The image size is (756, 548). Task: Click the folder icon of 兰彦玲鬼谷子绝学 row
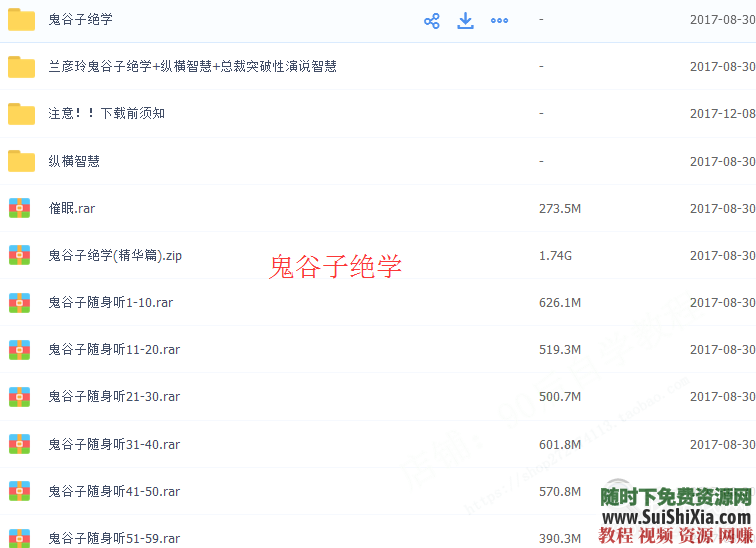click(21, 67)
